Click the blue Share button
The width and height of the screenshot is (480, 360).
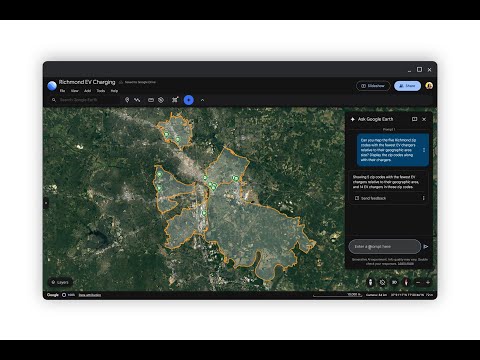pyautogui.click(x=407, y=86)
